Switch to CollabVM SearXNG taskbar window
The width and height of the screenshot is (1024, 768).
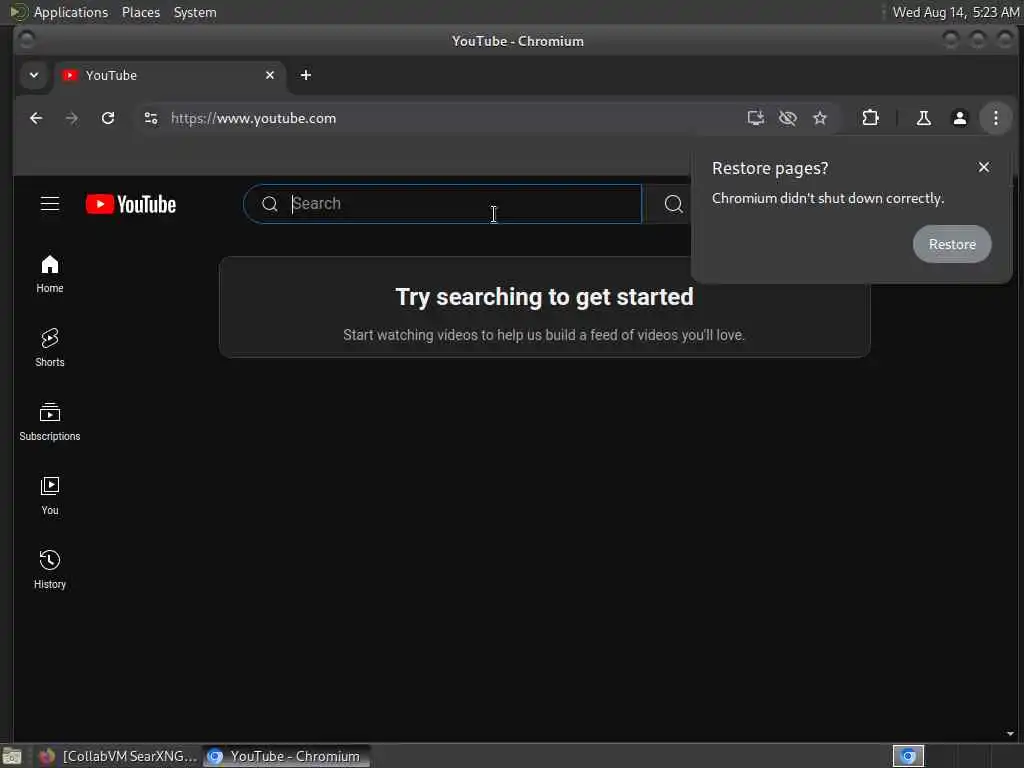(x=117, y=756)
